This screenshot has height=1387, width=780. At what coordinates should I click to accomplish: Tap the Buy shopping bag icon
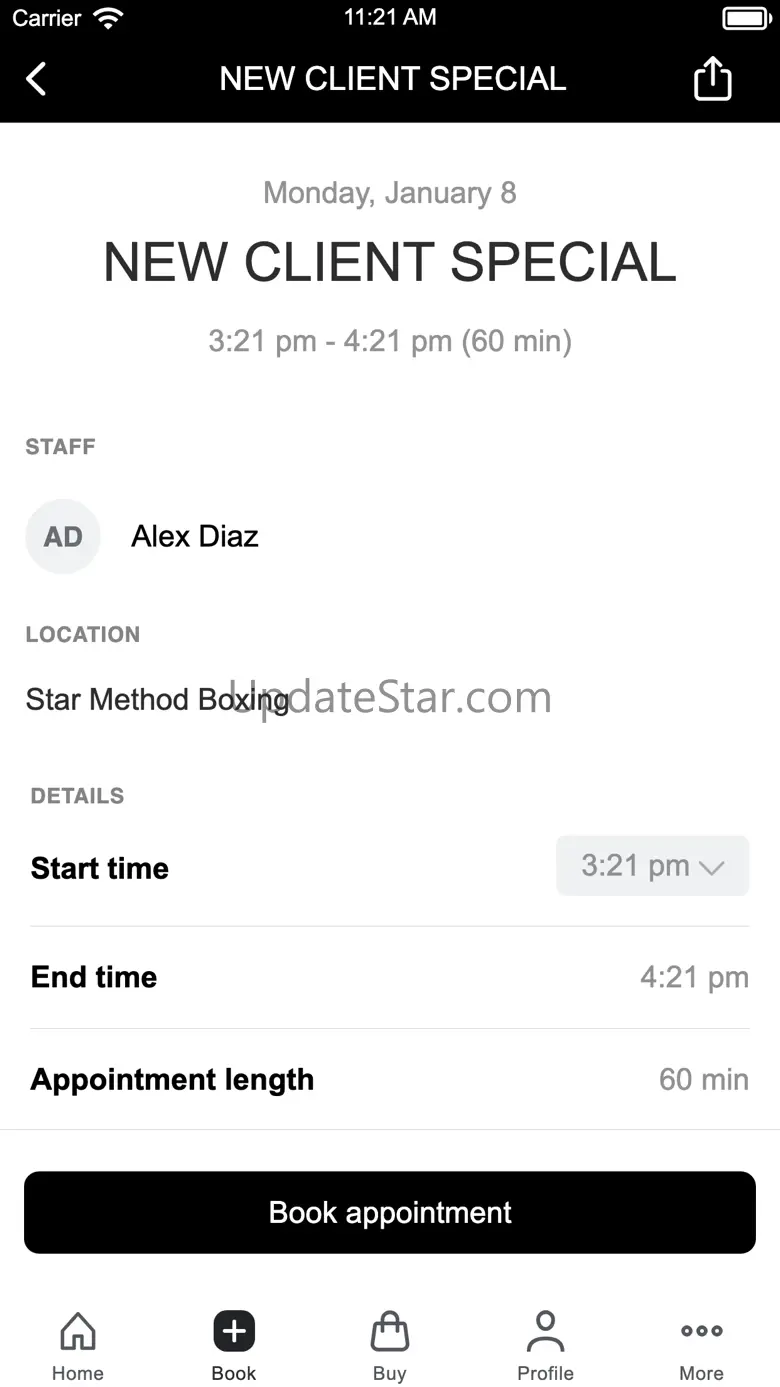(x=390, y=1332)
